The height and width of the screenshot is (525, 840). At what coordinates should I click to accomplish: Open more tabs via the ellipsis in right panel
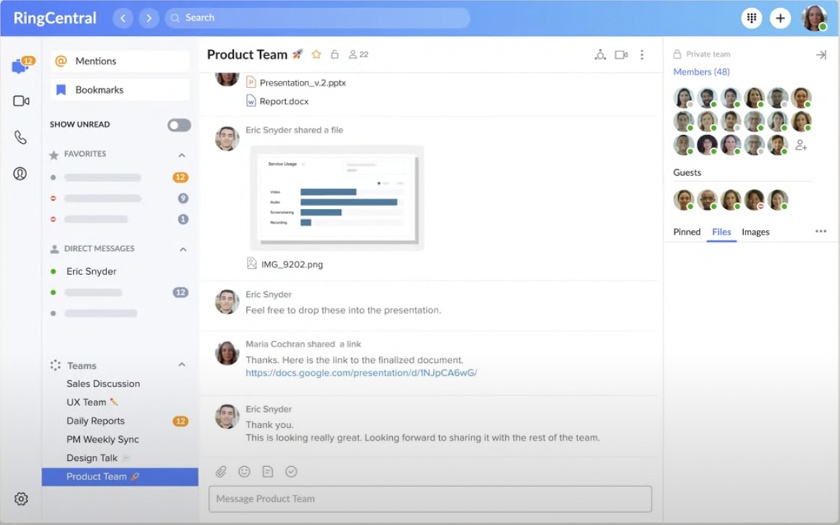[820, 231]
